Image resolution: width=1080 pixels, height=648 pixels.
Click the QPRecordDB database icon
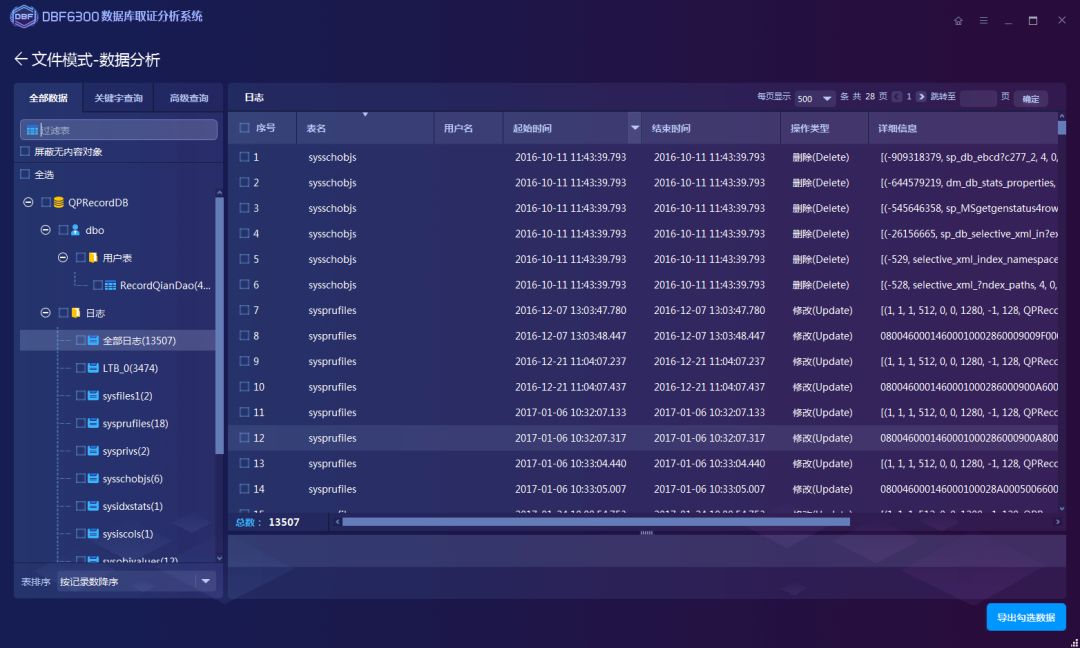pos(59,202)
